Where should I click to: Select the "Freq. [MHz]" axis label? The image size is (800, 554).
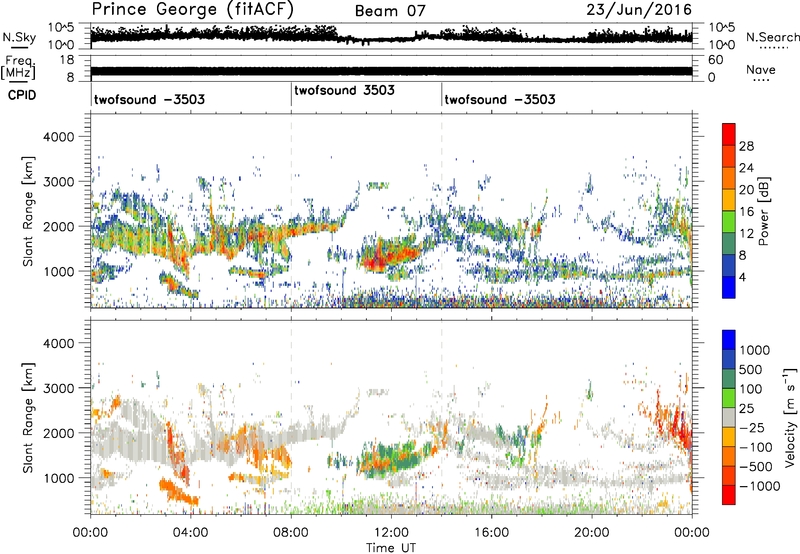(18, 67)
